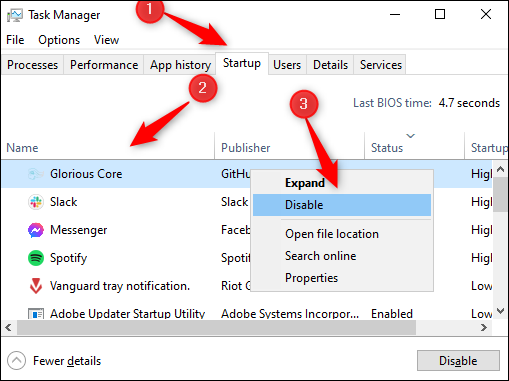Click the Last BIOS time label

(392, 103)
